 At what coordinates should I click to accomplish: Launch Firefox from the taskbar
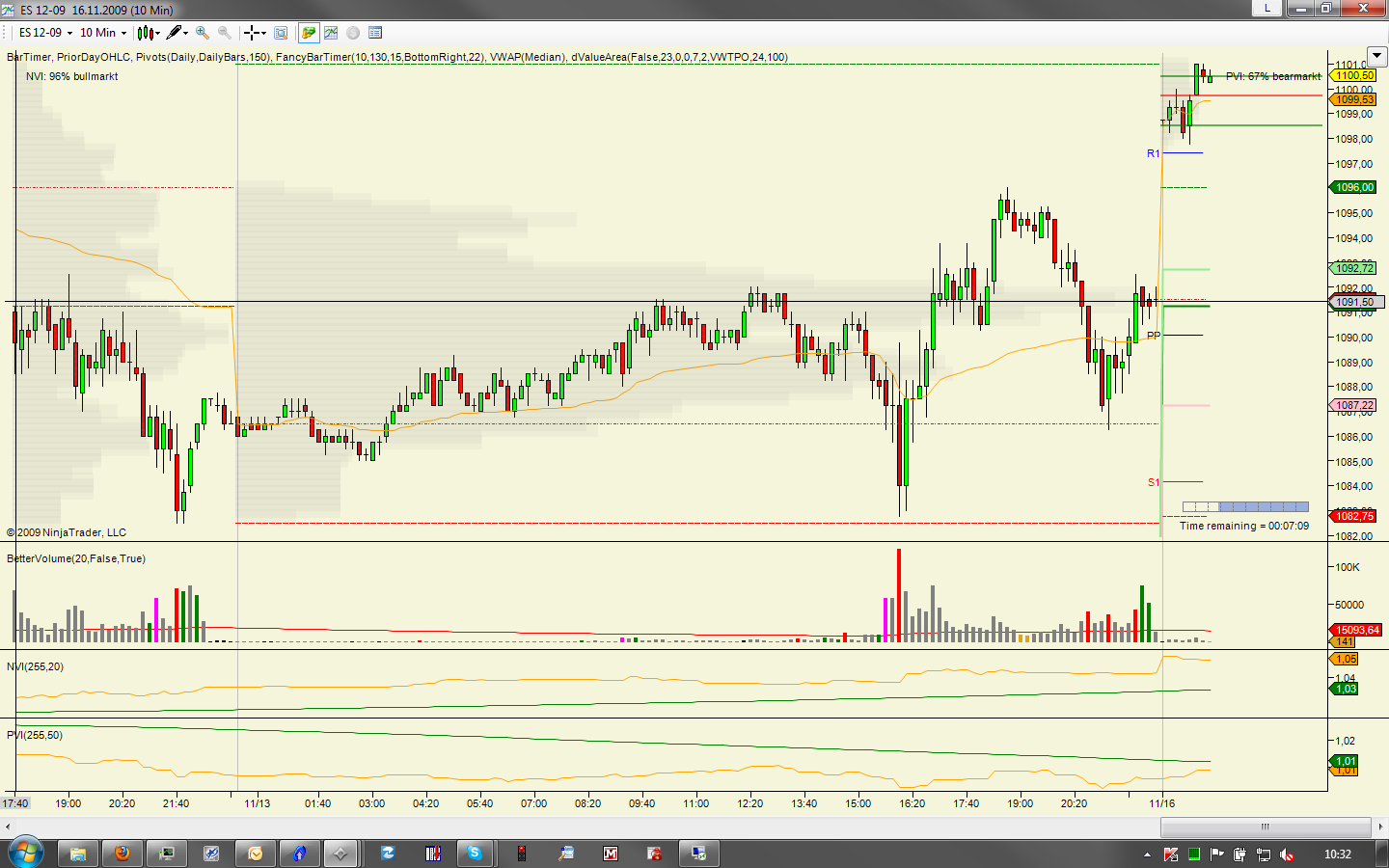[122, 854]
